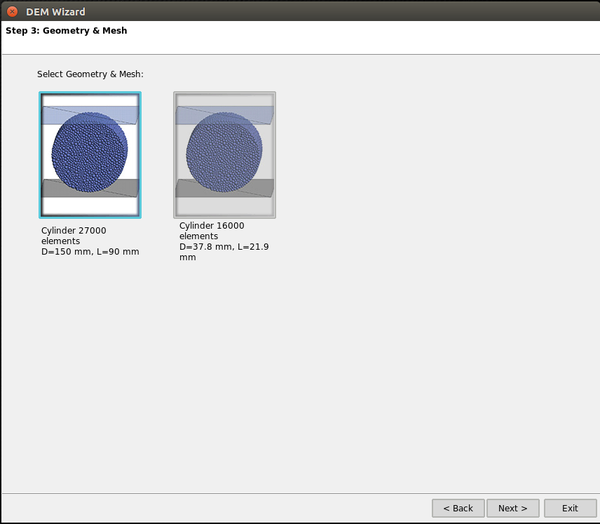The image size is (600, 524).
Task: Select the Cylinder 16000 elements mesh thumbnail
Action: (x=224, y=155)
